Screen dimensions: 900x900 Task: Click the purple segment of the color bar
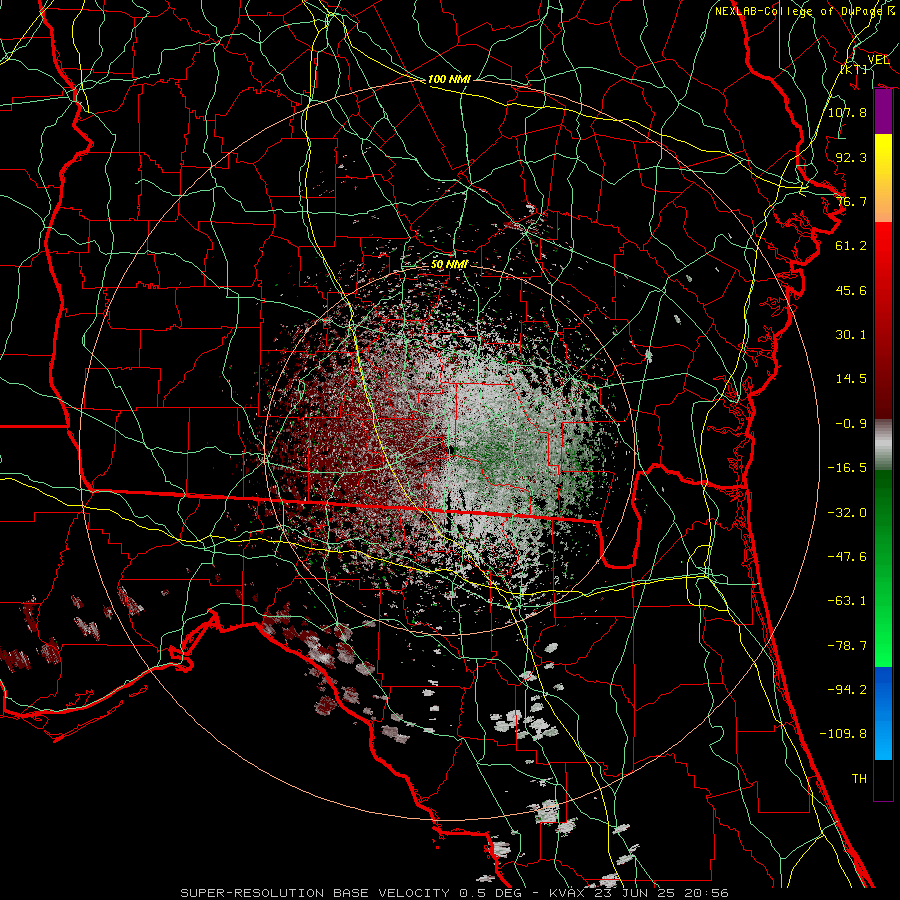tap(883, 112)
